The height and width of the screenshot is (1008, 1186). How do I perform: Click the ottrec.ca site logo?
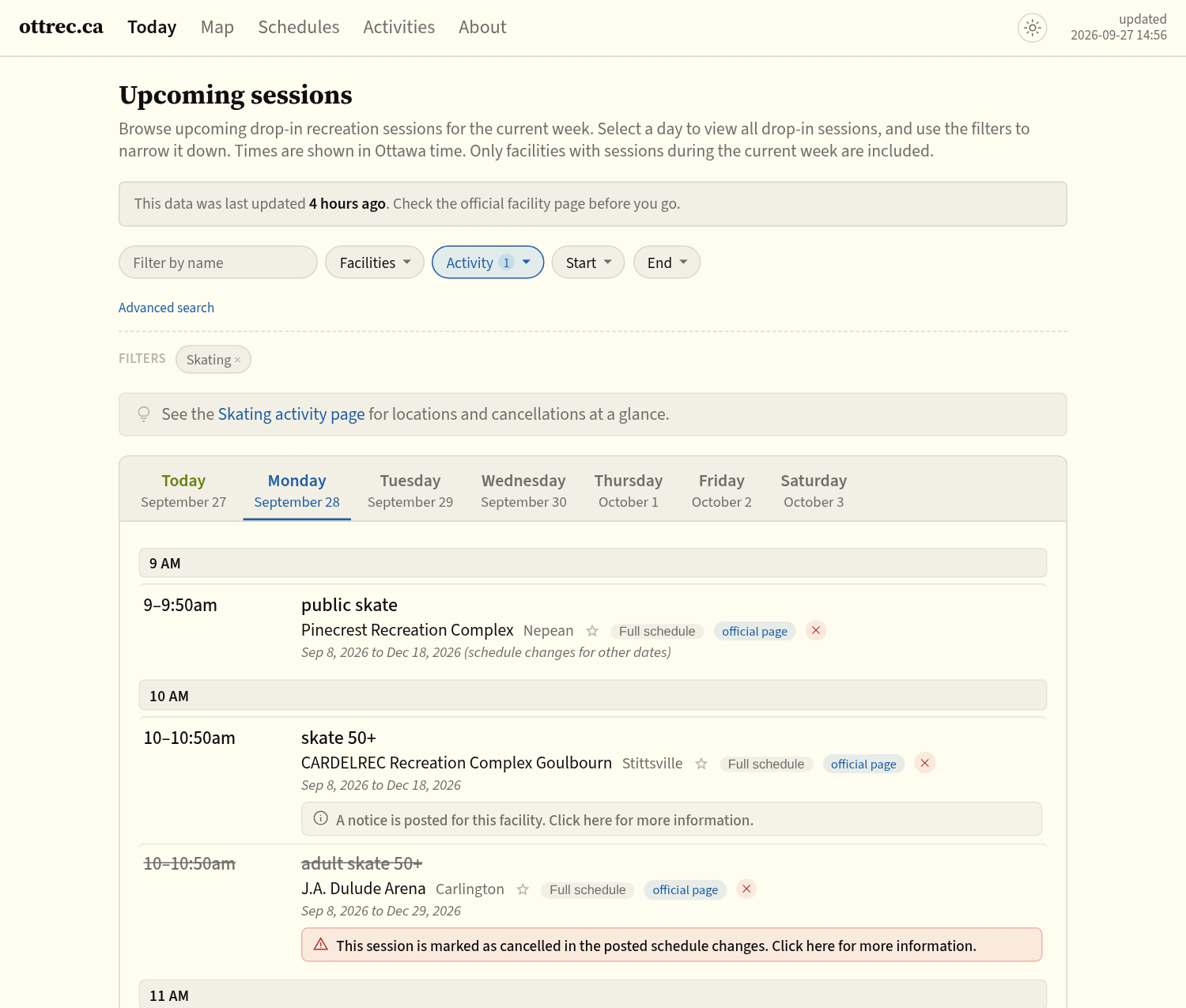(x=61, y=27)
